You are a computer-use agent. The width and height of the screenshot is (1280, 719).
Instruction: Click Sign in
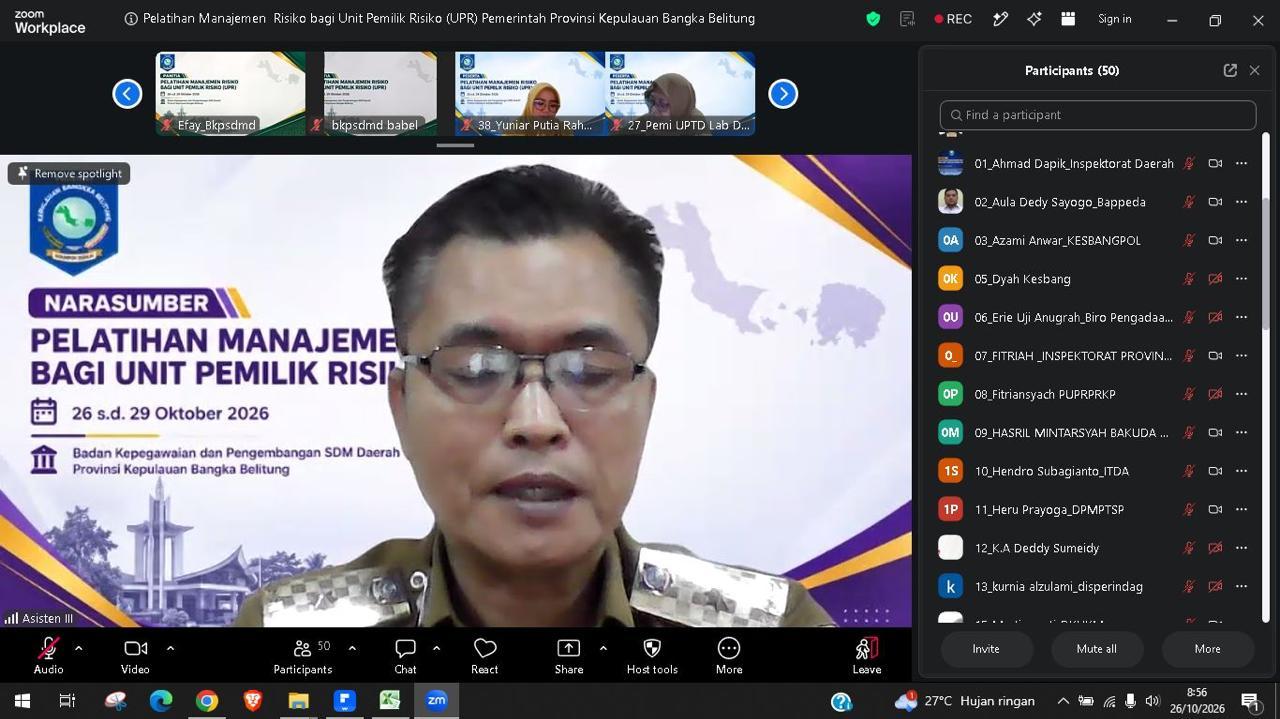1115,19
